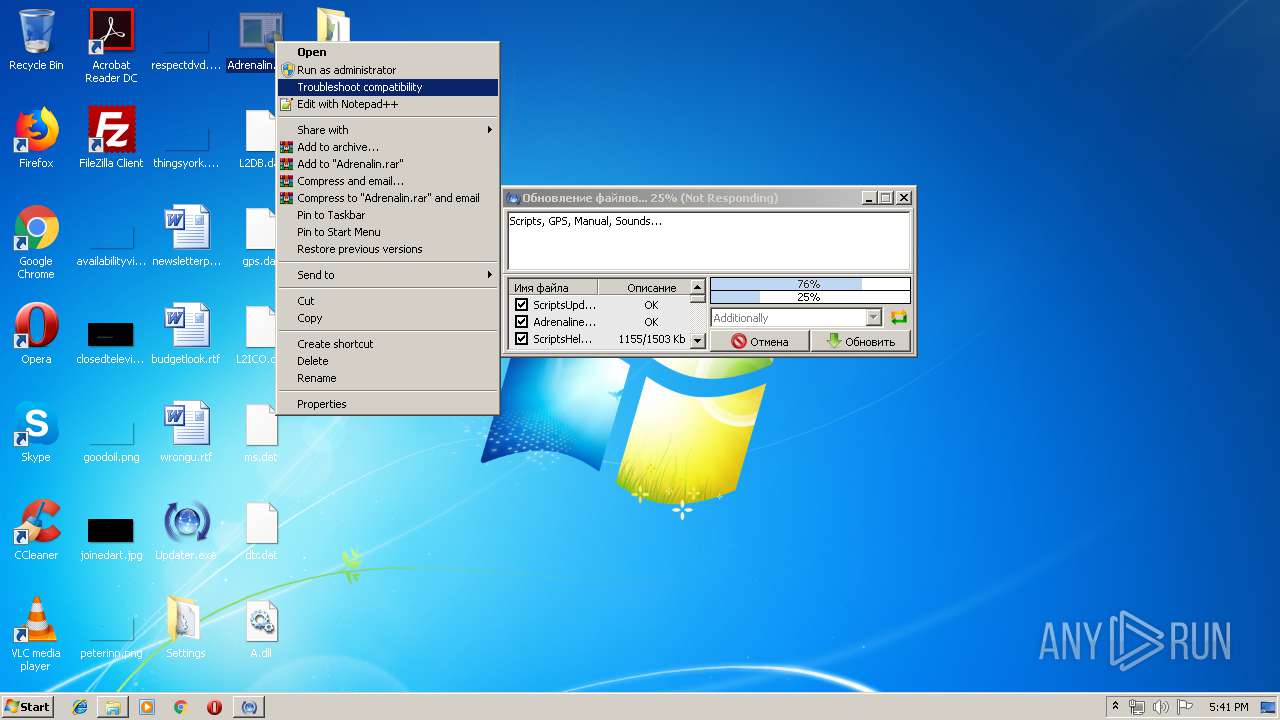The height and width of the screenshot is (720, 1280).
Task: Open Chrome from the taskbar
Action: click(x=181, y=707)
